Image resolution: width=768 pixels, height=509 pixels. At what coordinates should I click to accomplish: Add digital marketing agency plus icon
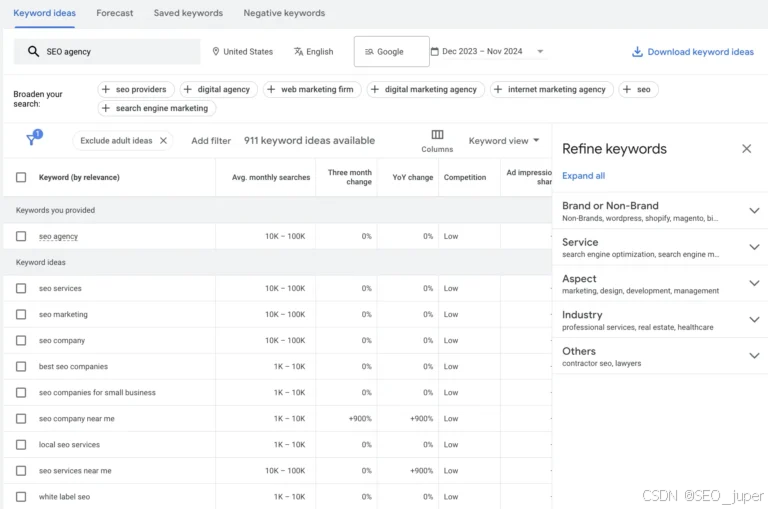(x=375, y=89)
